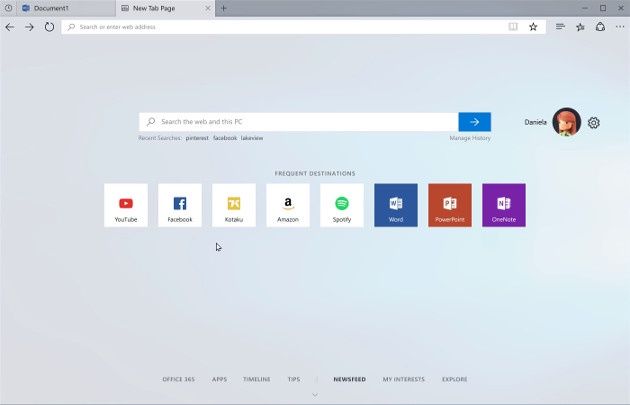Open the YouTube destination tile
Viewport: 630px width, 405px height.
[x=126, y=205]
